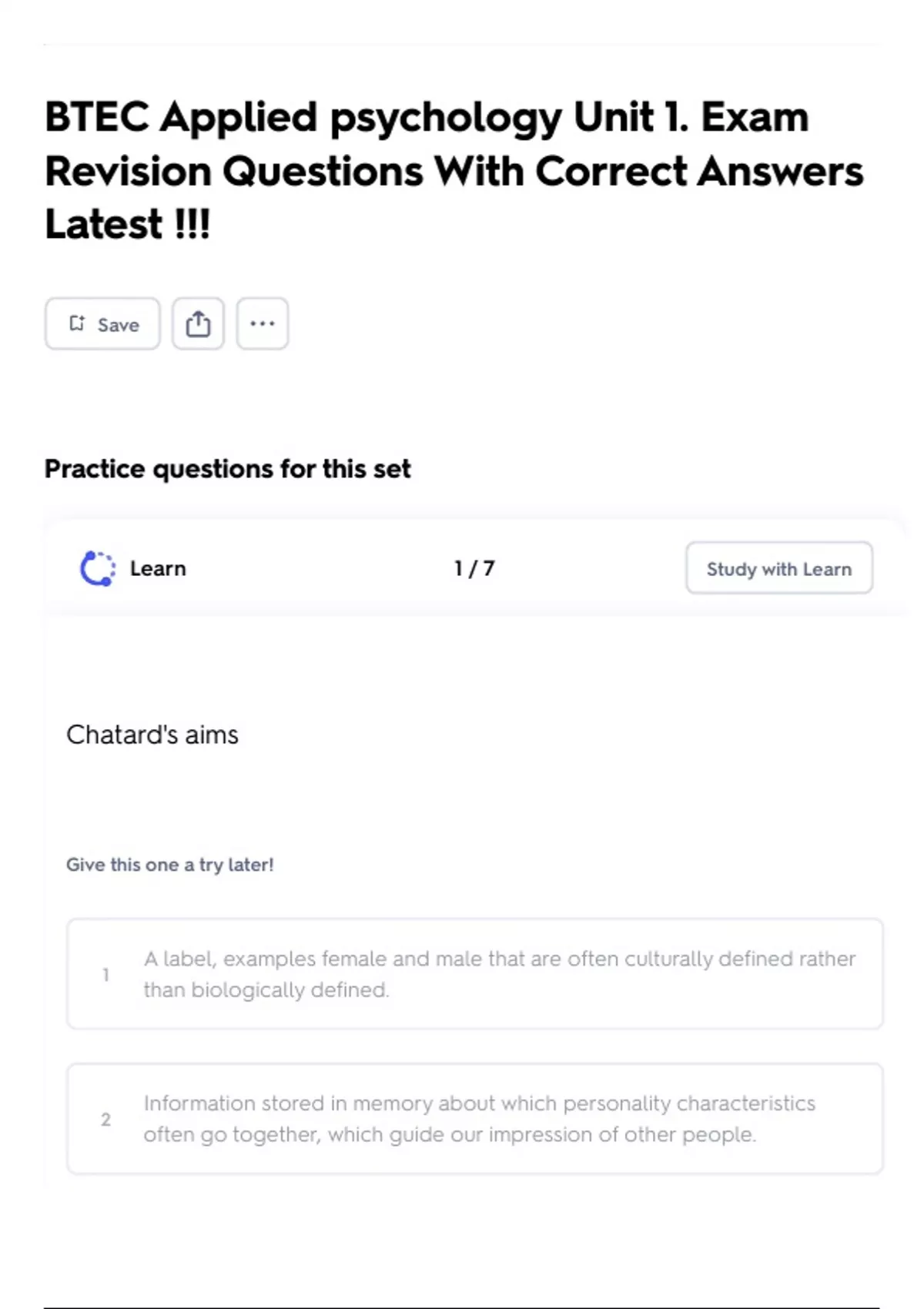Click 'than biologically defined.' in option 1

[x=266, y=989]
